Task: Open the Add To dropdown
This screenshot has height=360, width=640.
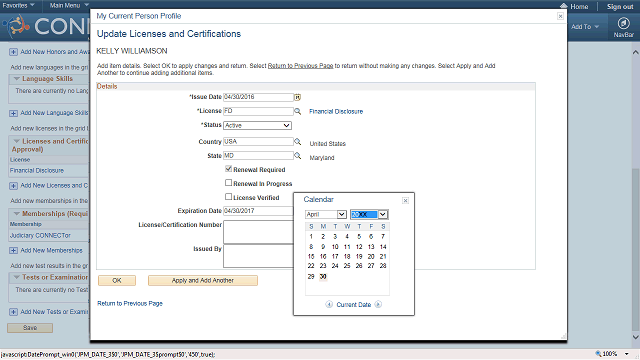Action: (584, 27)
